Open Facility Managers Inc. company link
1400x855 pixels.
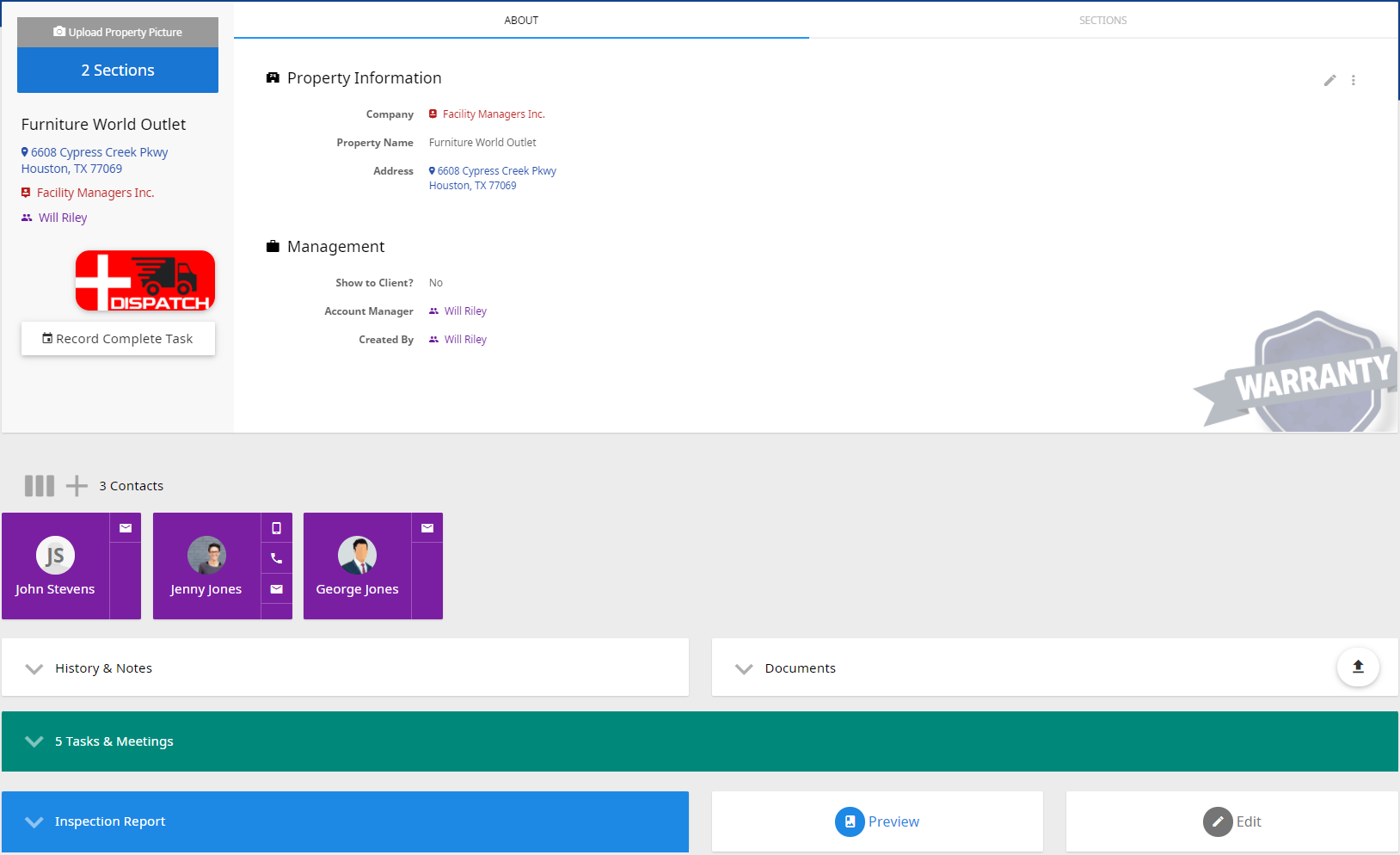[x=494, y=114]
